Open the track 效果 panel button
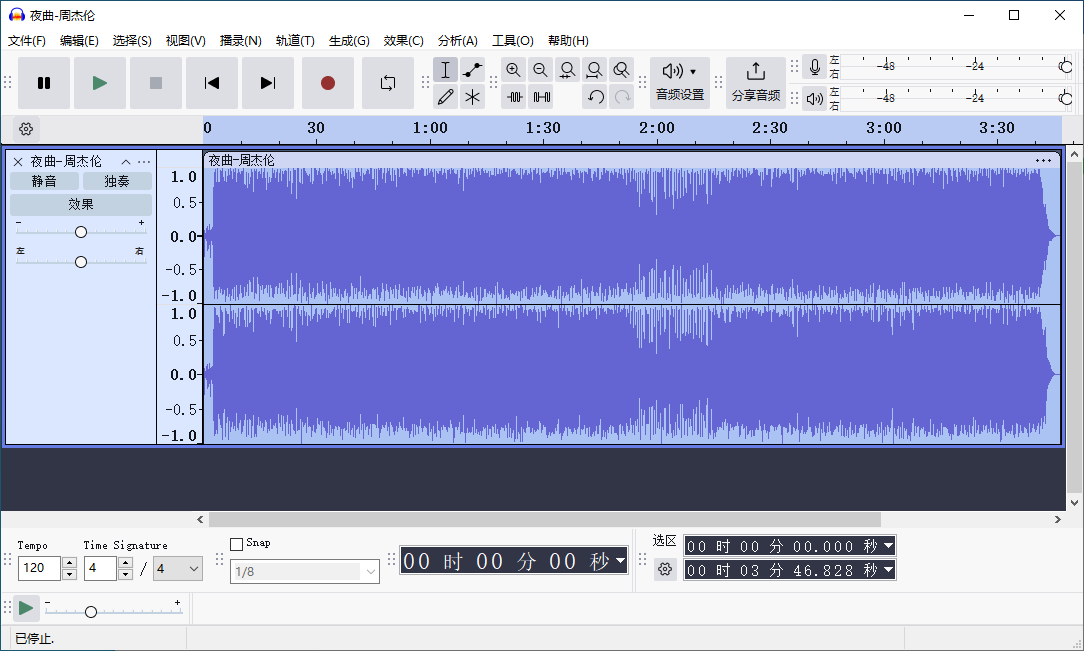Screen dimensions: 1084x651 (80, 203)
